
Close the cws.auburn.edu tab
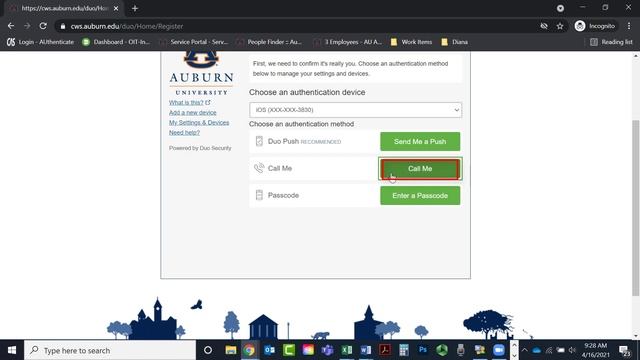tap(116, 8)
